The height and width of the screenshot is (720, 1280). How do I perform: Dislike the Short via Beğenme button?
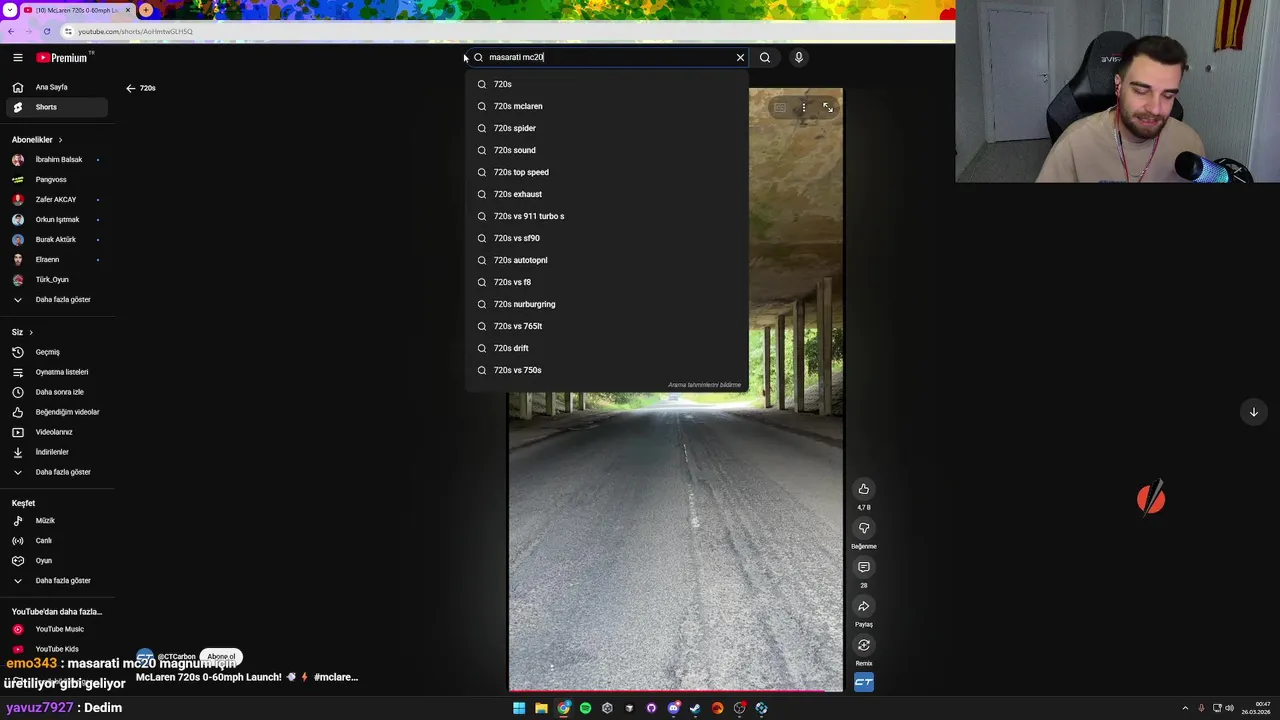pyautogui.click(x=864, y=528)
